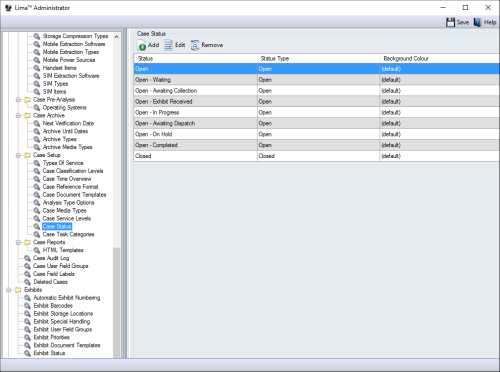Click icon beside Case Media Types

point(37,211)
